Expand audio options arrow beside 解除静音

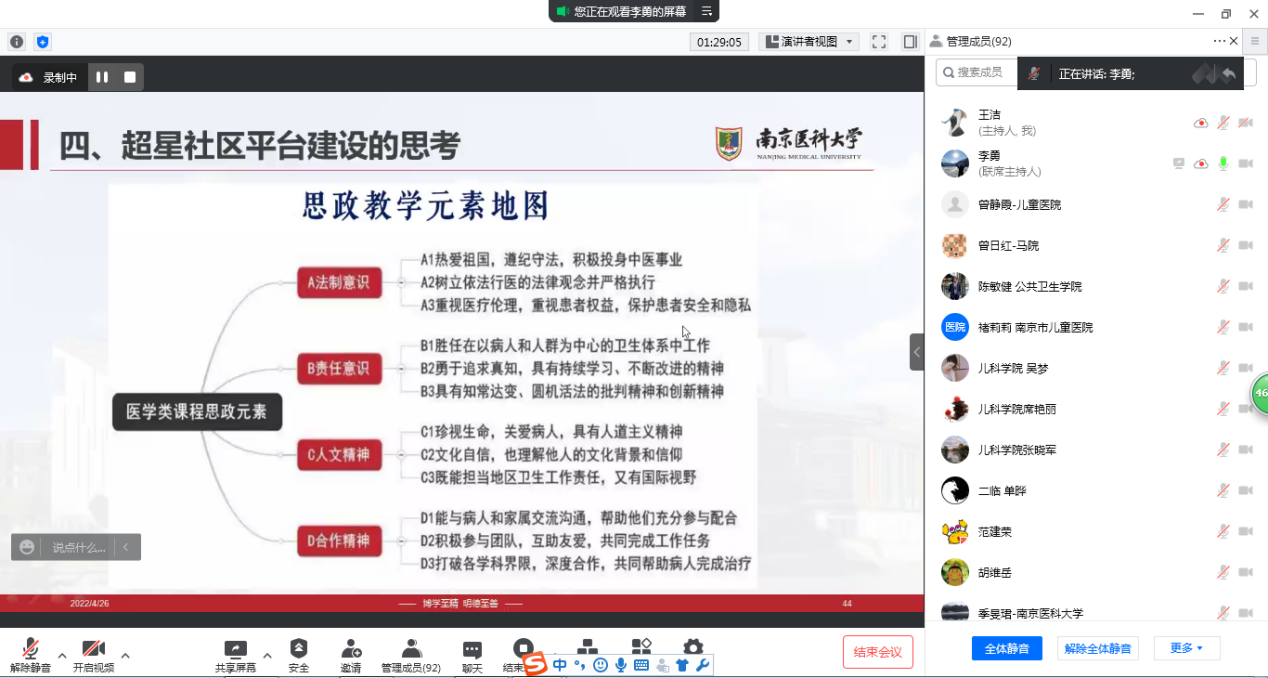[62, 656]
